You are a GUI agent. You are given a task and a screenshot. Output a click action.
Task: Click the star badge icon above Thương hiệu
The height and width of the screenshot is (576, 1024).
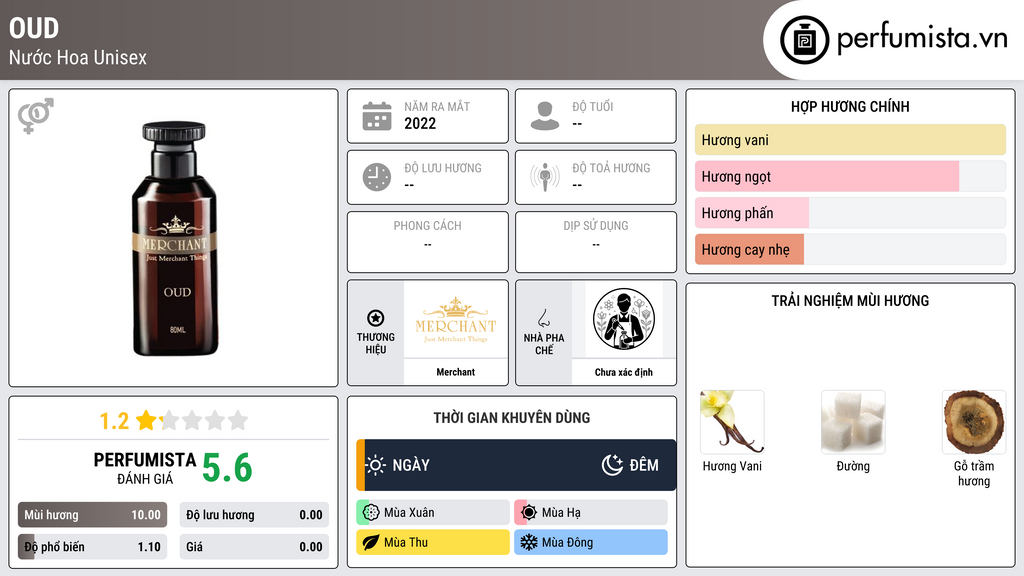(x=376, y=318)
